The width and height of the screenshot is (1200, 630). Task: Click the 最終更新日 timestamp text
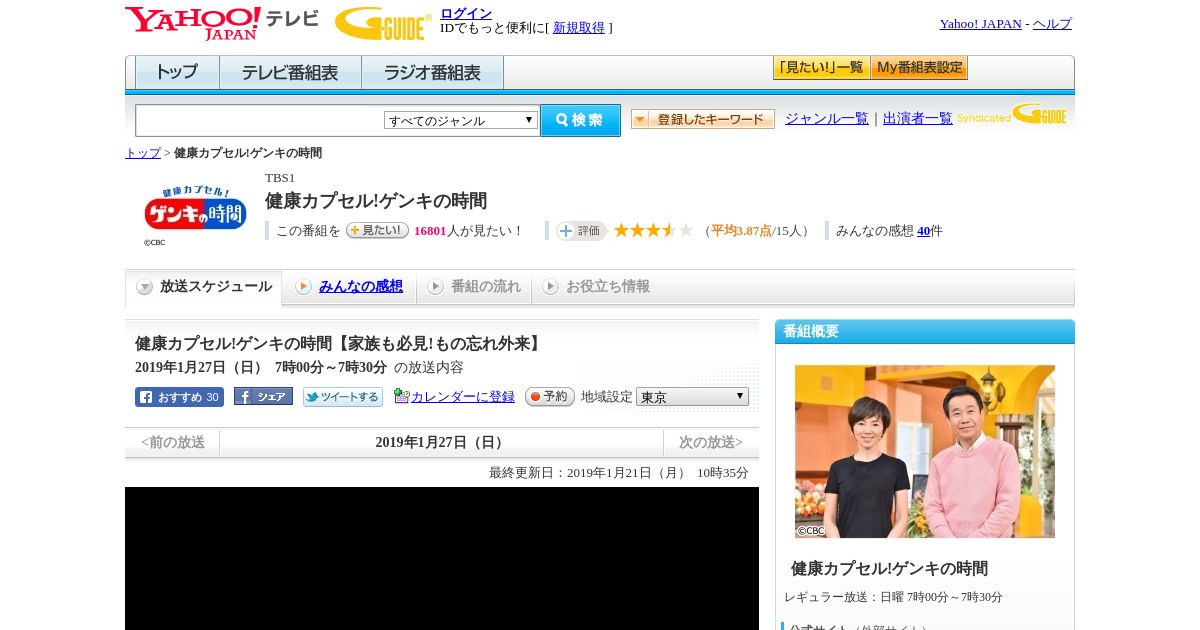click(x=619, y=473)
